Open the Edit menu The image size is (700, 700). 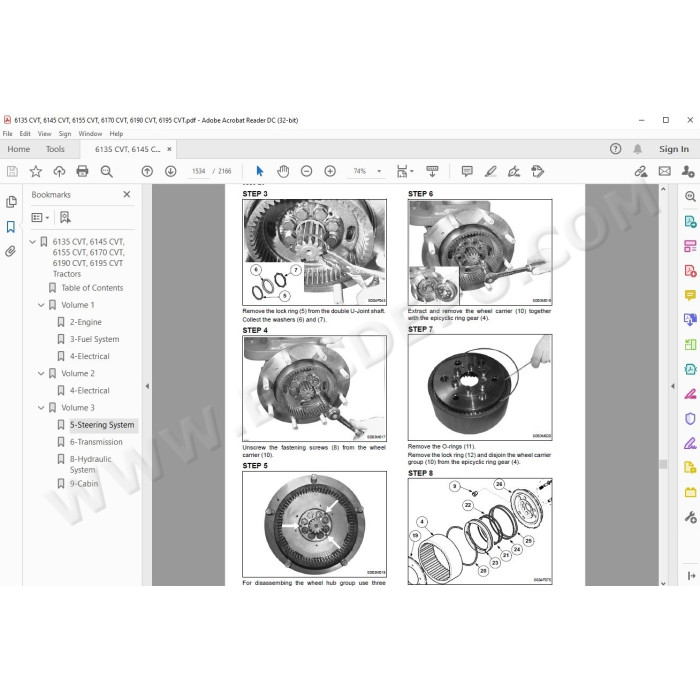pos(25,133)
